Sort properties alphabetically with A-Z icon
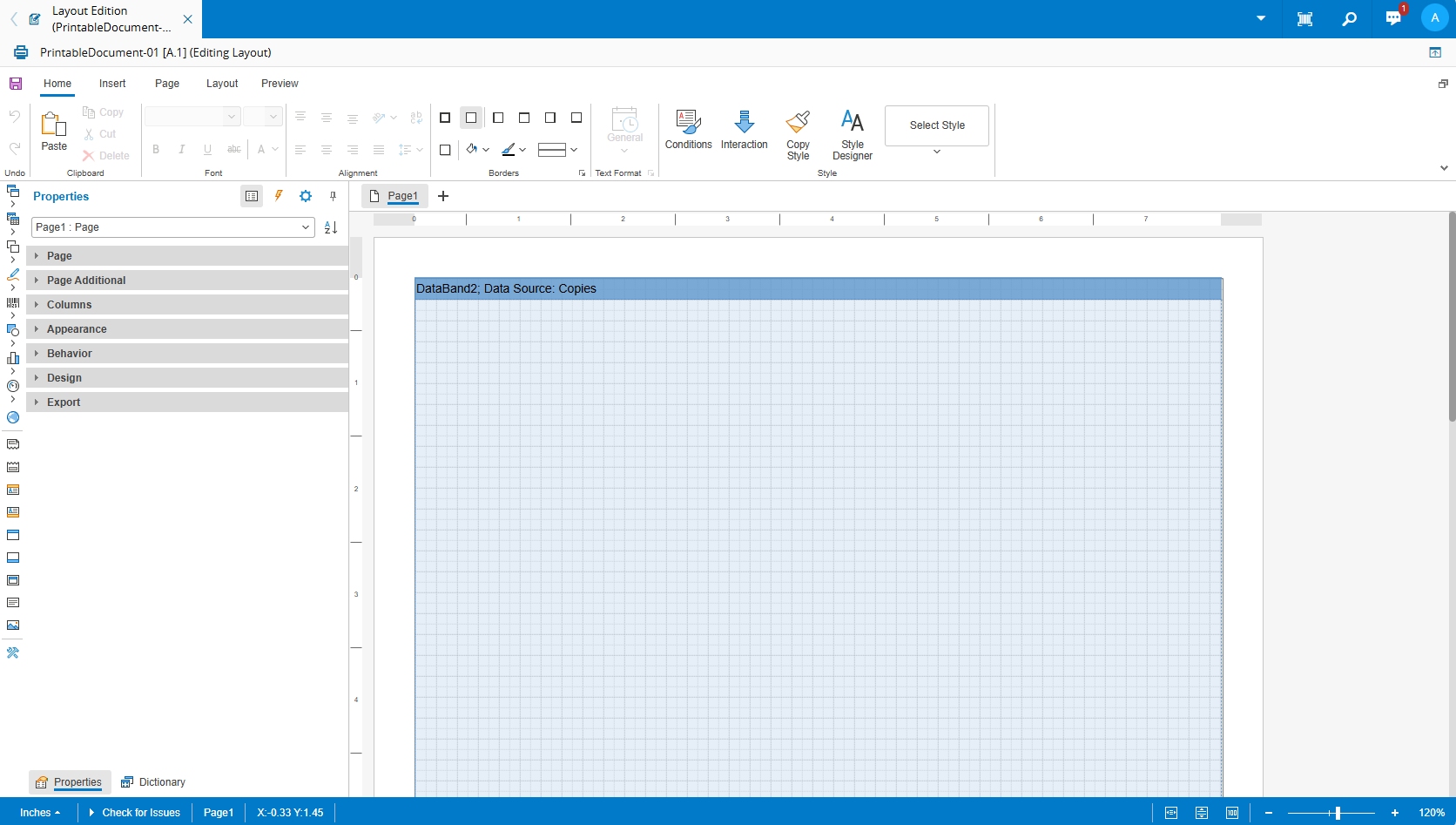This screenshot has width=1456, height=825. [331, 227]
